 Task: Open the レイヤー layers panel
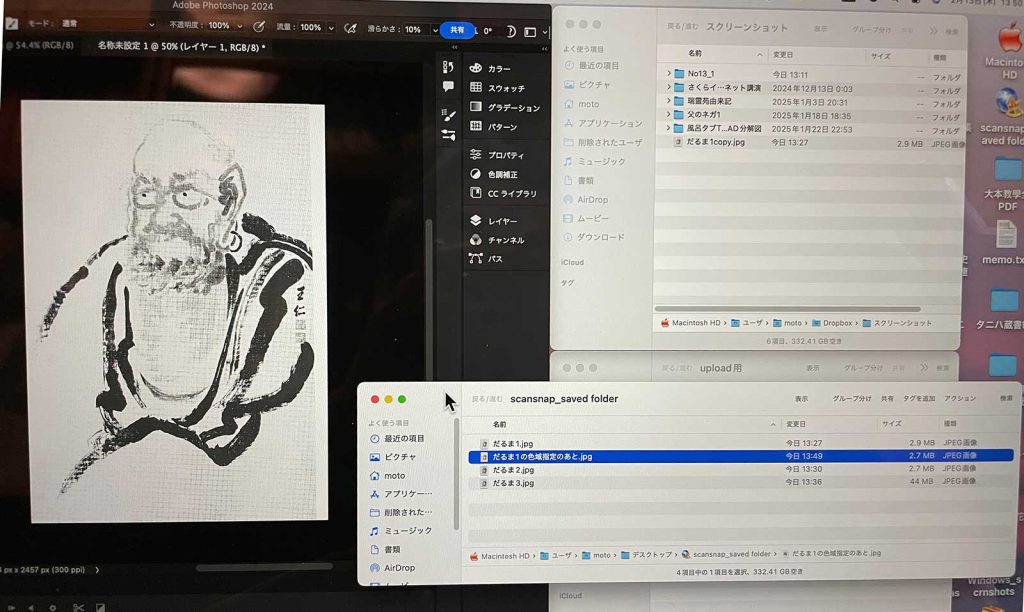pos(504,221)
